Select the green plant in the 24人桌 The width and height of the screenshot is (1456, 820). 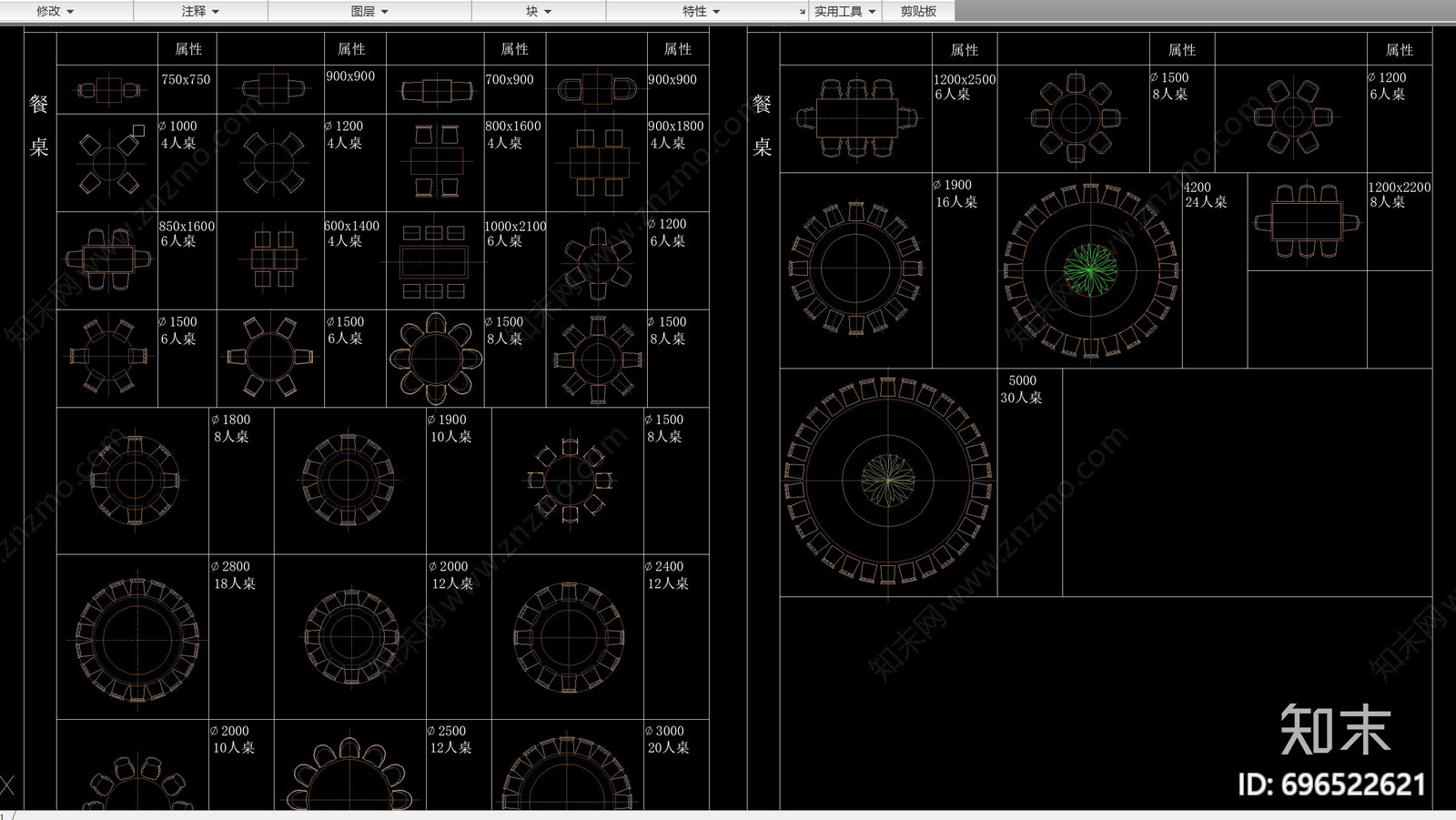tap(1090, 269)
